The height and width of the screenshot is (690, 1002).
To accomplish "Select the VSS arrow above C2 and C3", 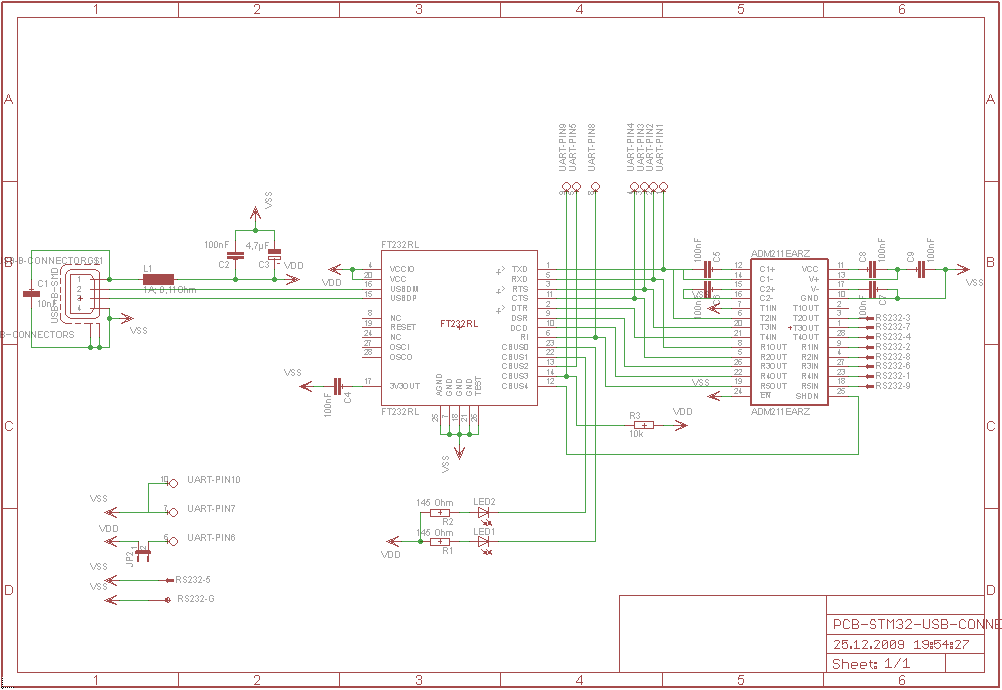I will tap(255, 213).
